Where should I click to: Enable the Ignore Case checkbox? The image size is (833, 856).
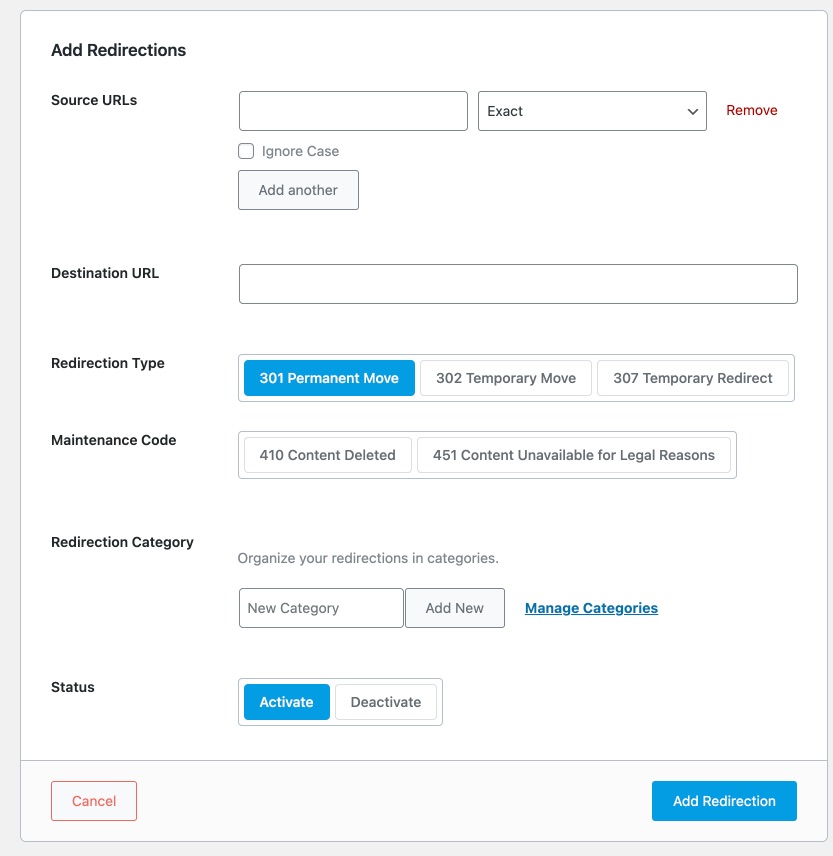(246, 151)
